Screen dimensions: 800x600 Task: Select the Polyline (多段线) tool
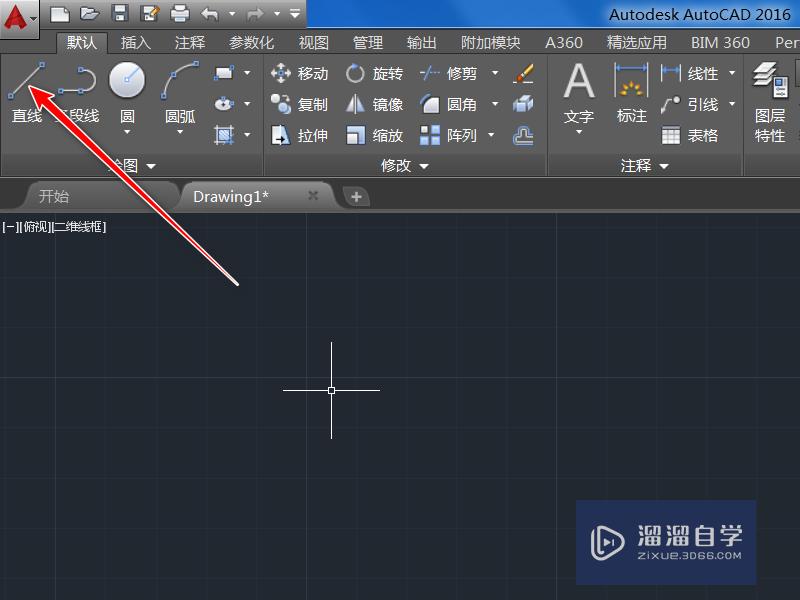(78, 90)
